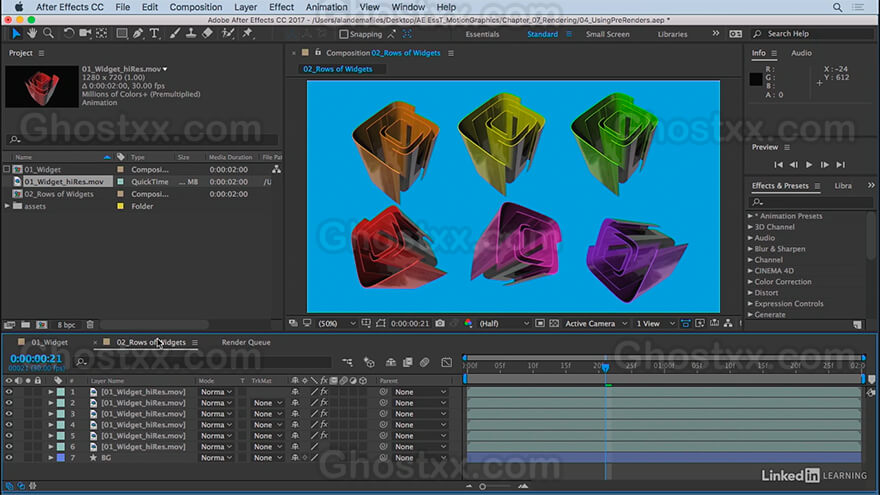
Task: Enable the Snapping checkbox
Action: point(344,34)
